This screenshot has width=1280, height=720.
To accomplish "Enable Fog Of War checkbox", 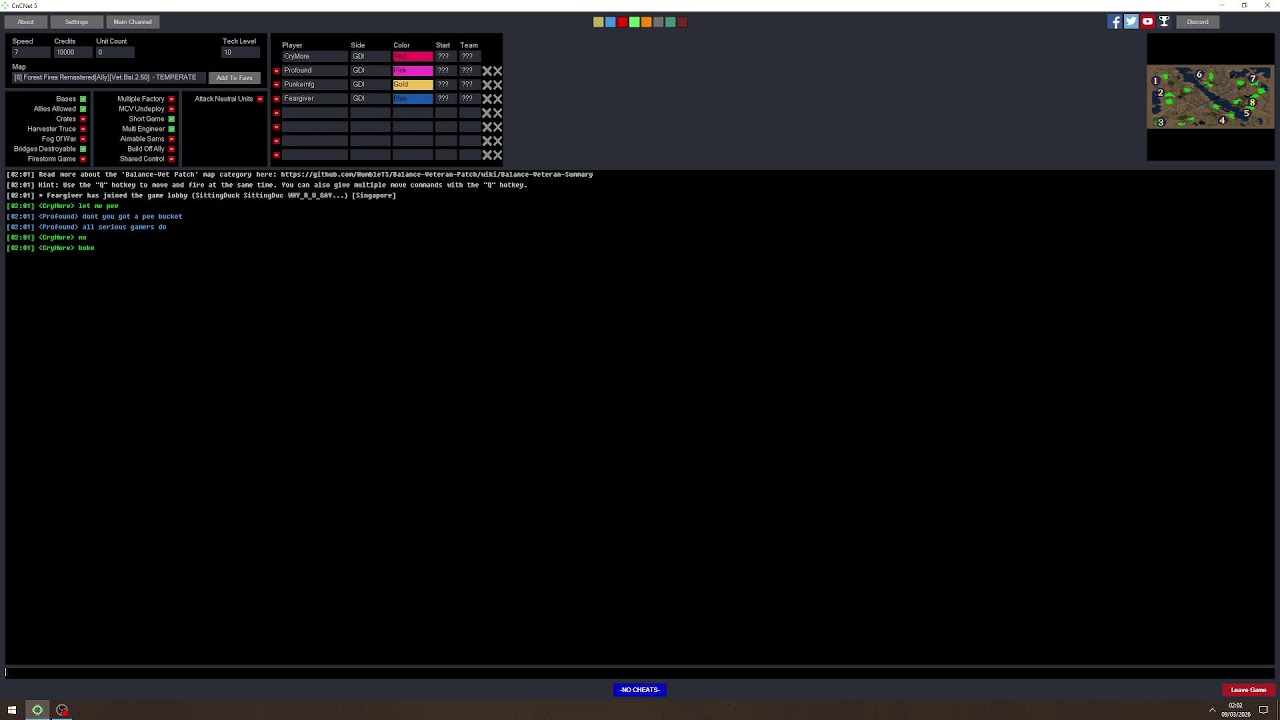I will tap(83, 139).
